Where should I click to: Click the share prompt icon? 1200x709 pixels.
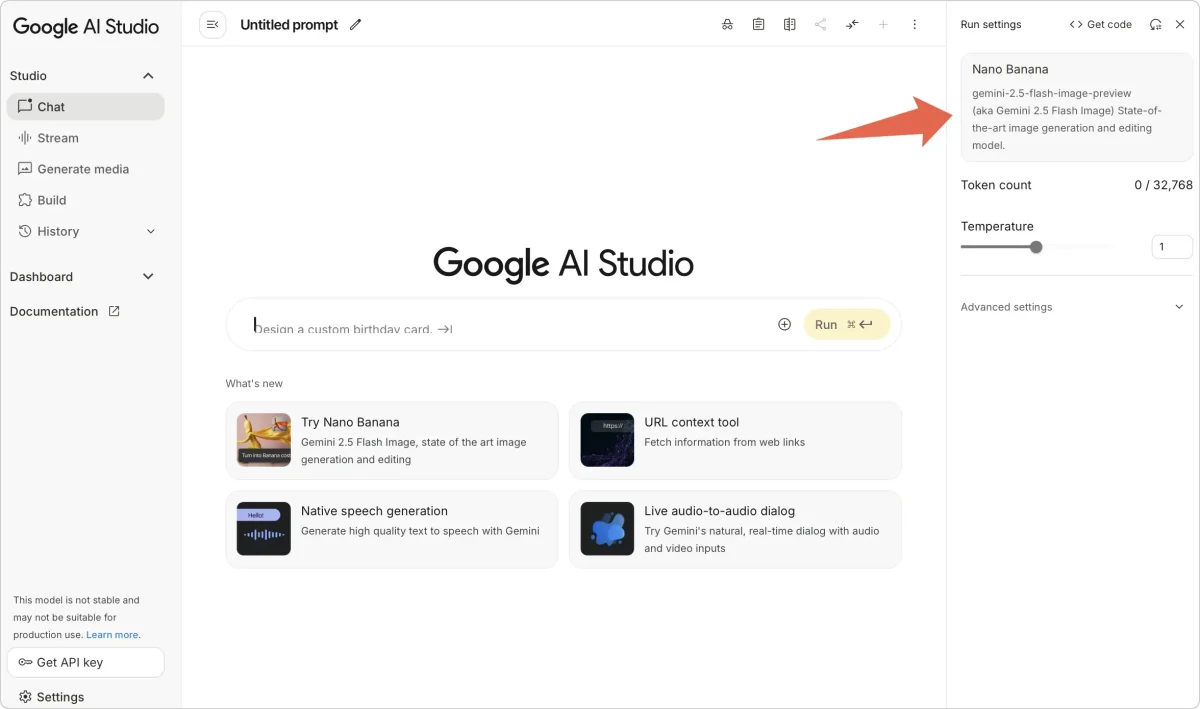(x=820, y=24)
